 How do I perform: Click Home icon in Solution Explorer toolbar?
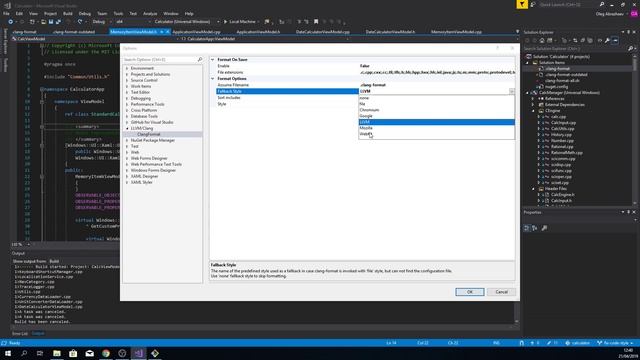pyautogui.click(x=542, y=40)
